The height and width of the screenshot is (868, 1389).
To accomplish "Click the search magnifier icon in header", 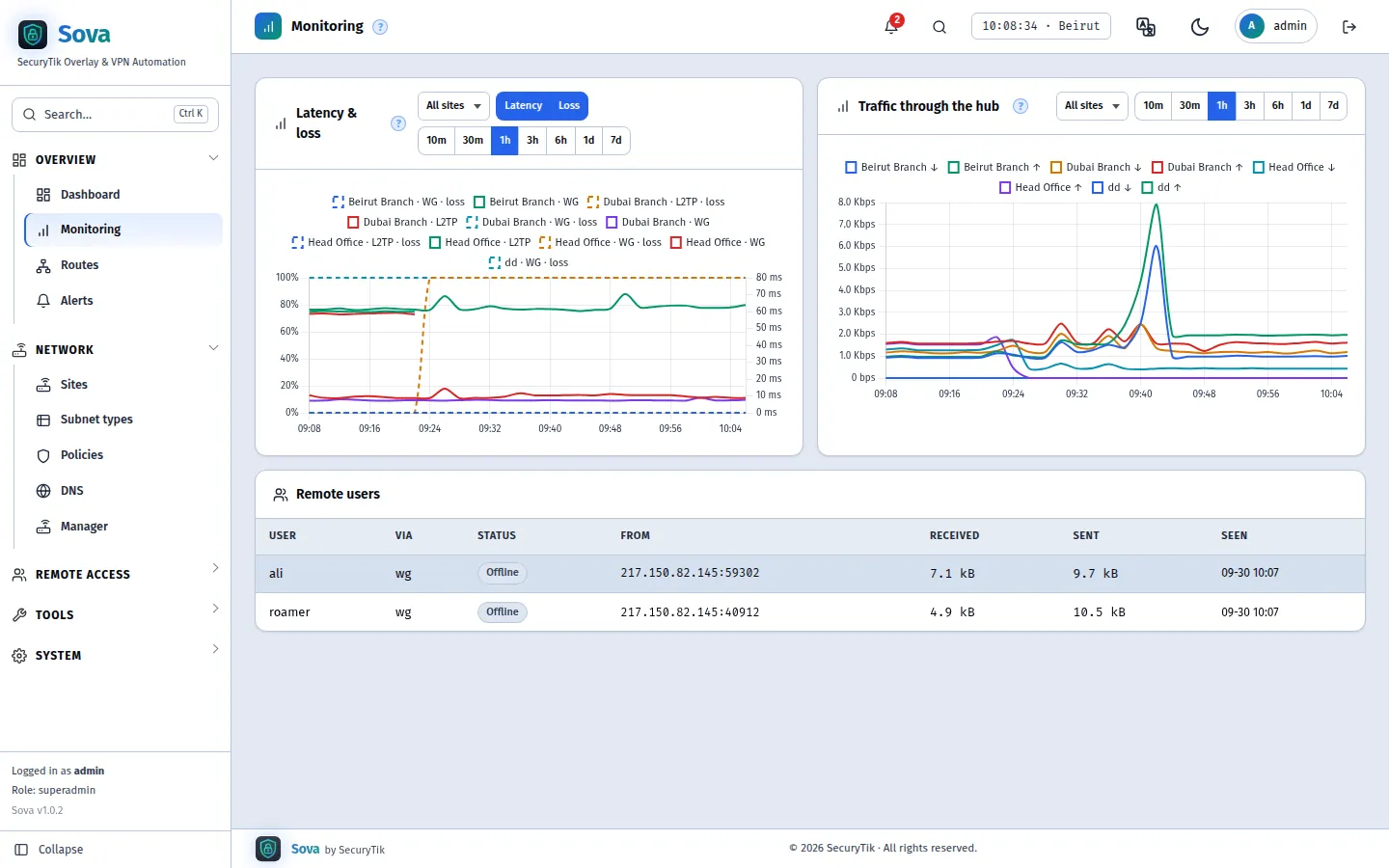I will pyautogui.click(x=940, y=27).
